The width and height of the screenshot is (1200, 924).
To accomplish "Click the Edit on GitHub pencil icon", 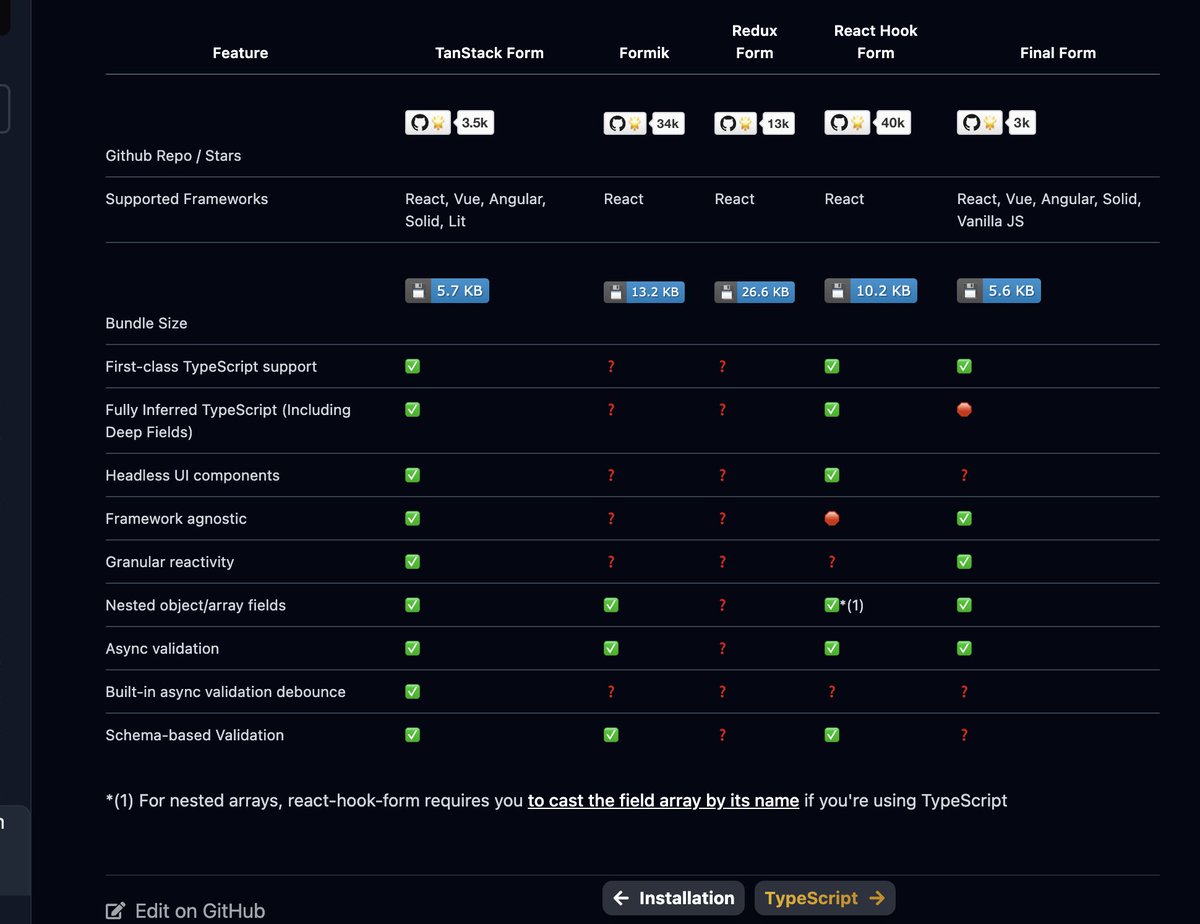I will 116,911.
